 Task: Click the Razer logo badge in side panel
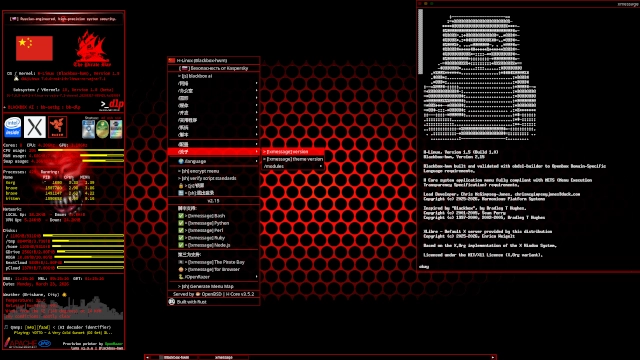[x=58, y=127]
